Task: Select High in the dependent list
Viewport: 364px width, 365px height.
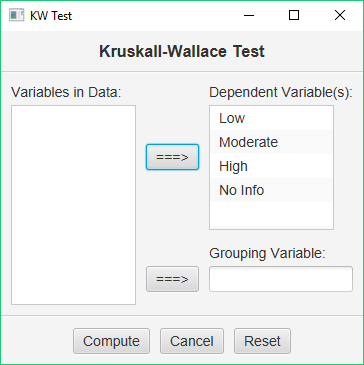Action: [x=271, y=166]
